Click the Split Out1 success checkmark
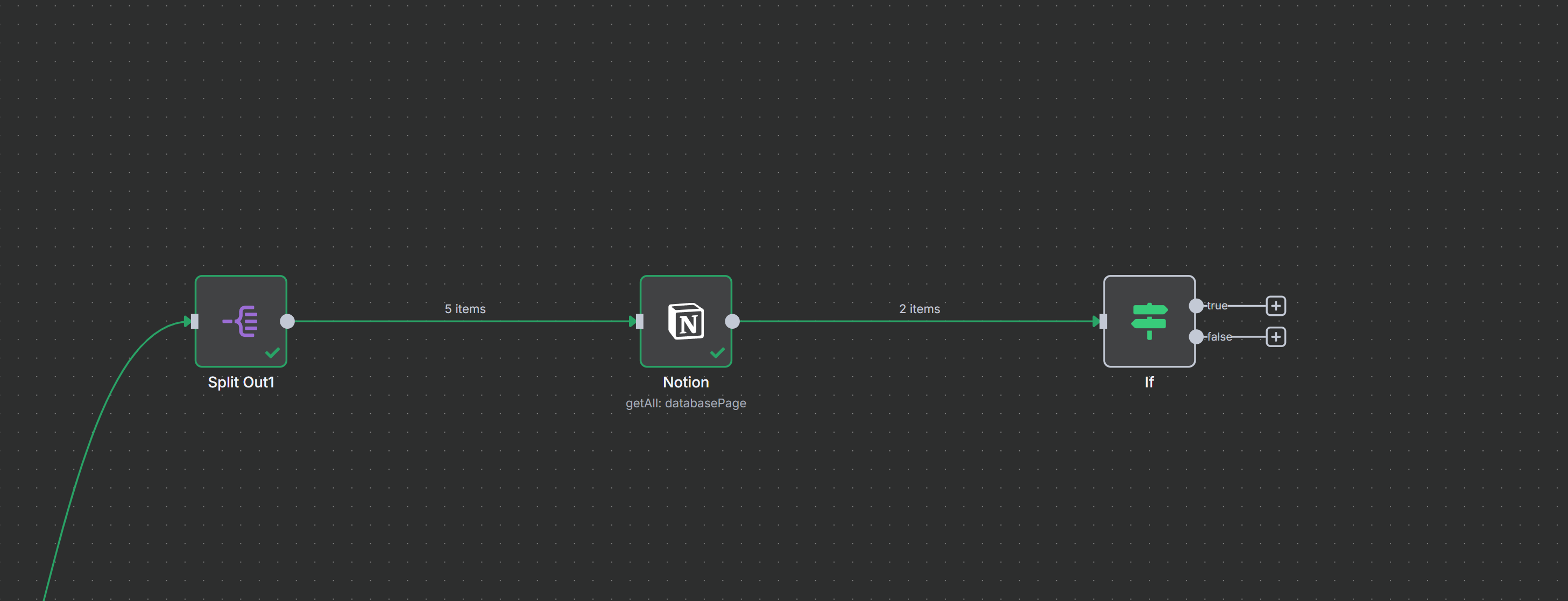 click(273, 352)
